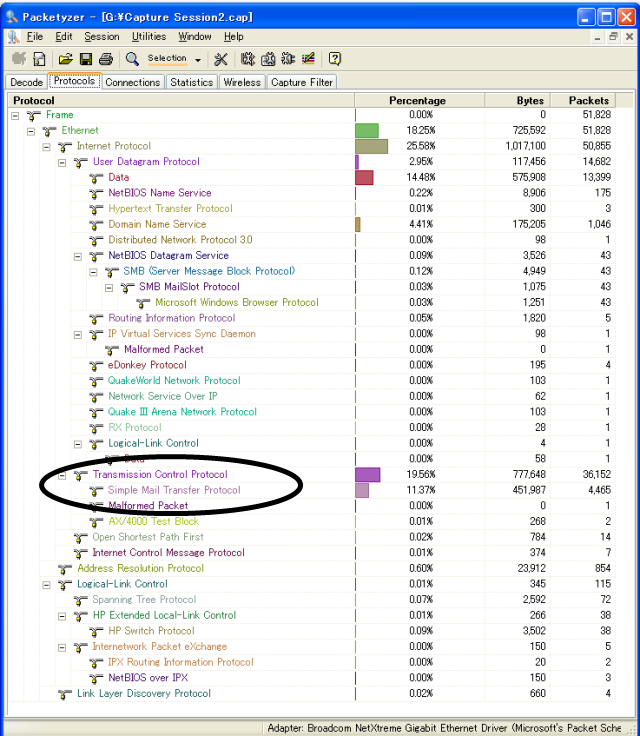The height and width of the screenshot is (736, 640).
Task: Click the icon beside NetBIOS Name Service
Action: point(96,193)
